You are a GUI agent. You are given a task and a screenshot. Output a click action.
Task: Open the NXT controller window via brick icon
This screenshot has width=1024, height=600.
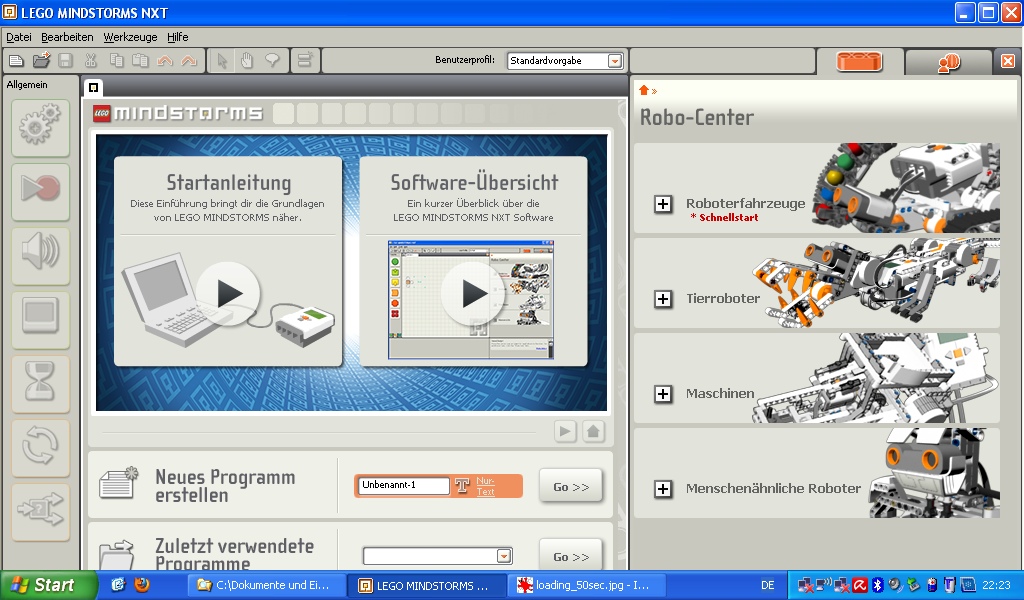click(858, 60)
